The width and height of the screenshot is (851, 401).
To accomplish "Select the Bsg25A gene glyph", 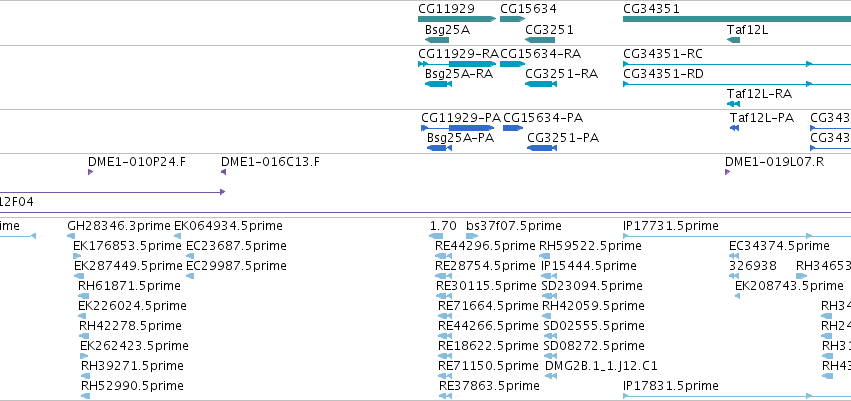I will (x=437, y=40).
